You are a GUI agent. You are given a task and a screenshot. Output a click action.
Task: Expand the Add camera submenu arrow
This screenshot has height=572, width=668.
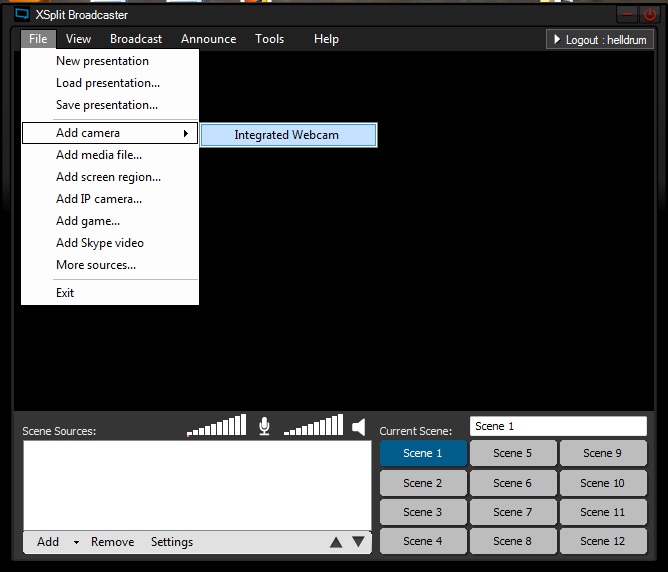tap(186, 133)
